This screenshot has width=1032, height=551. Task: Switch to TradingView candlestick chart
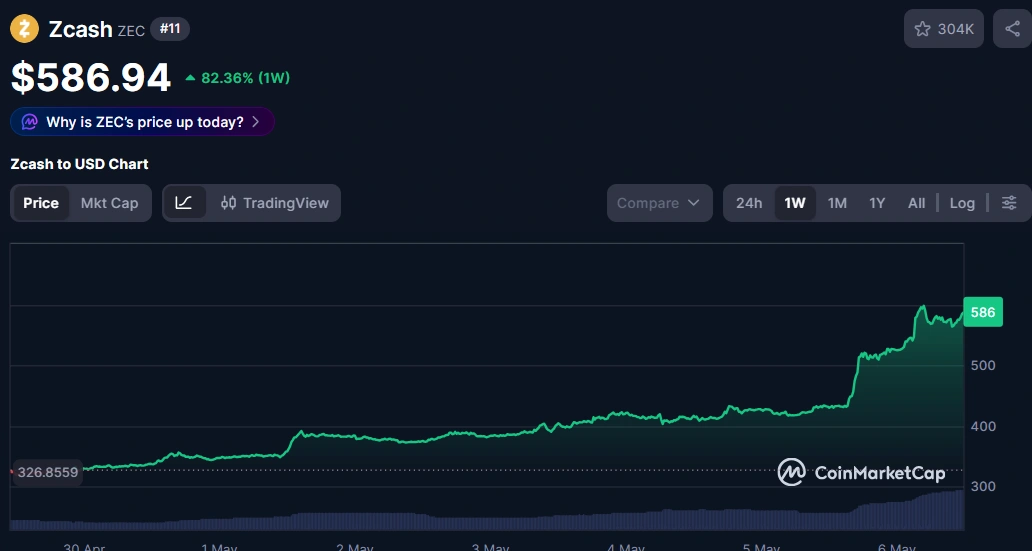point(274,203)
